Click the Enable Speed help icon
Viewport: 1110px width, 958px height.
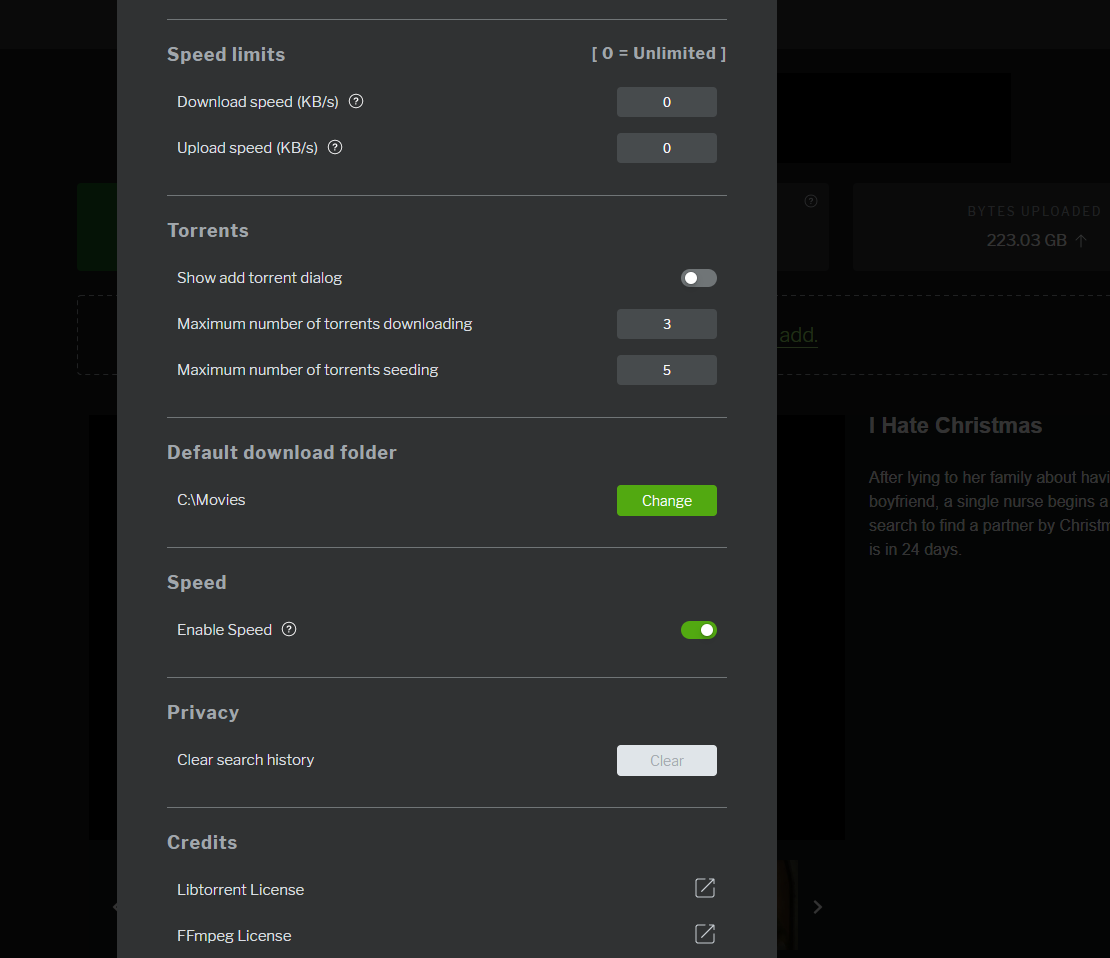pos(289,629)
